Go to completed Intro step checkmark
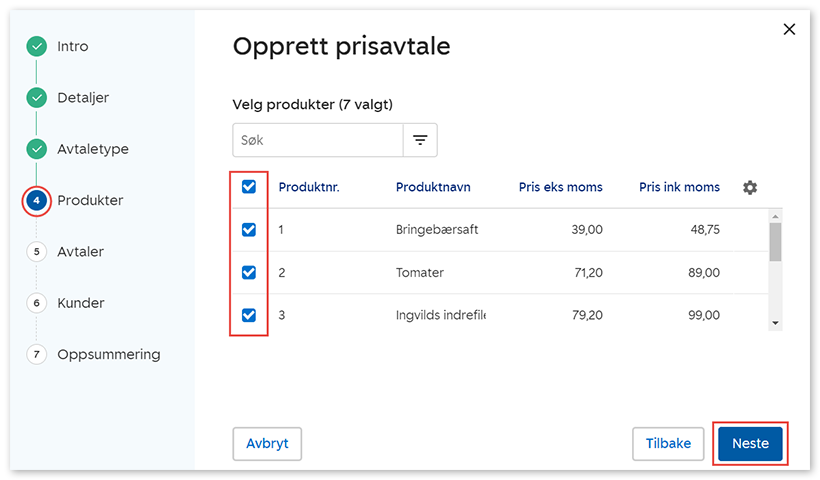The height and width of the screenshot is (480, 820). point(37,46)
